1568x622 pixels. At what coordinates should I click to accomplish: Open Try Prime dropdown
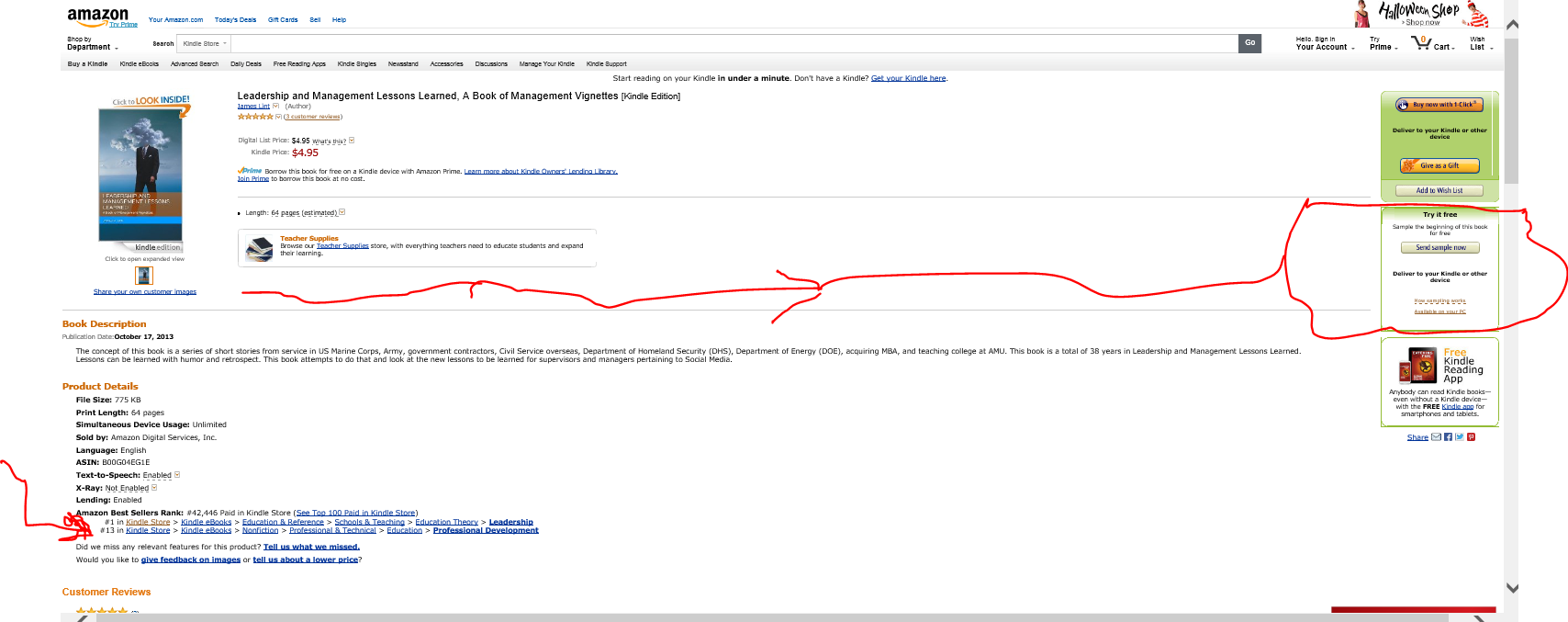coord(1383,43)
